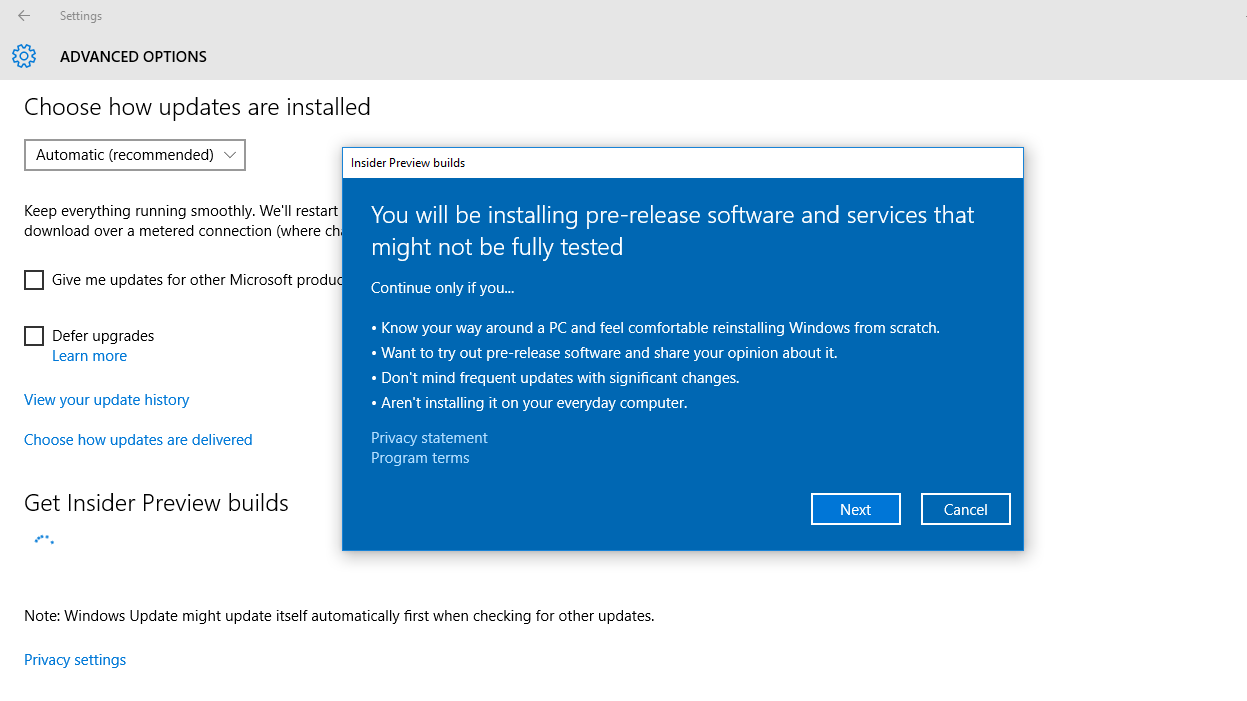Click the Windows Update note text
Screen dimensions: 1247x701
(339, 616)
